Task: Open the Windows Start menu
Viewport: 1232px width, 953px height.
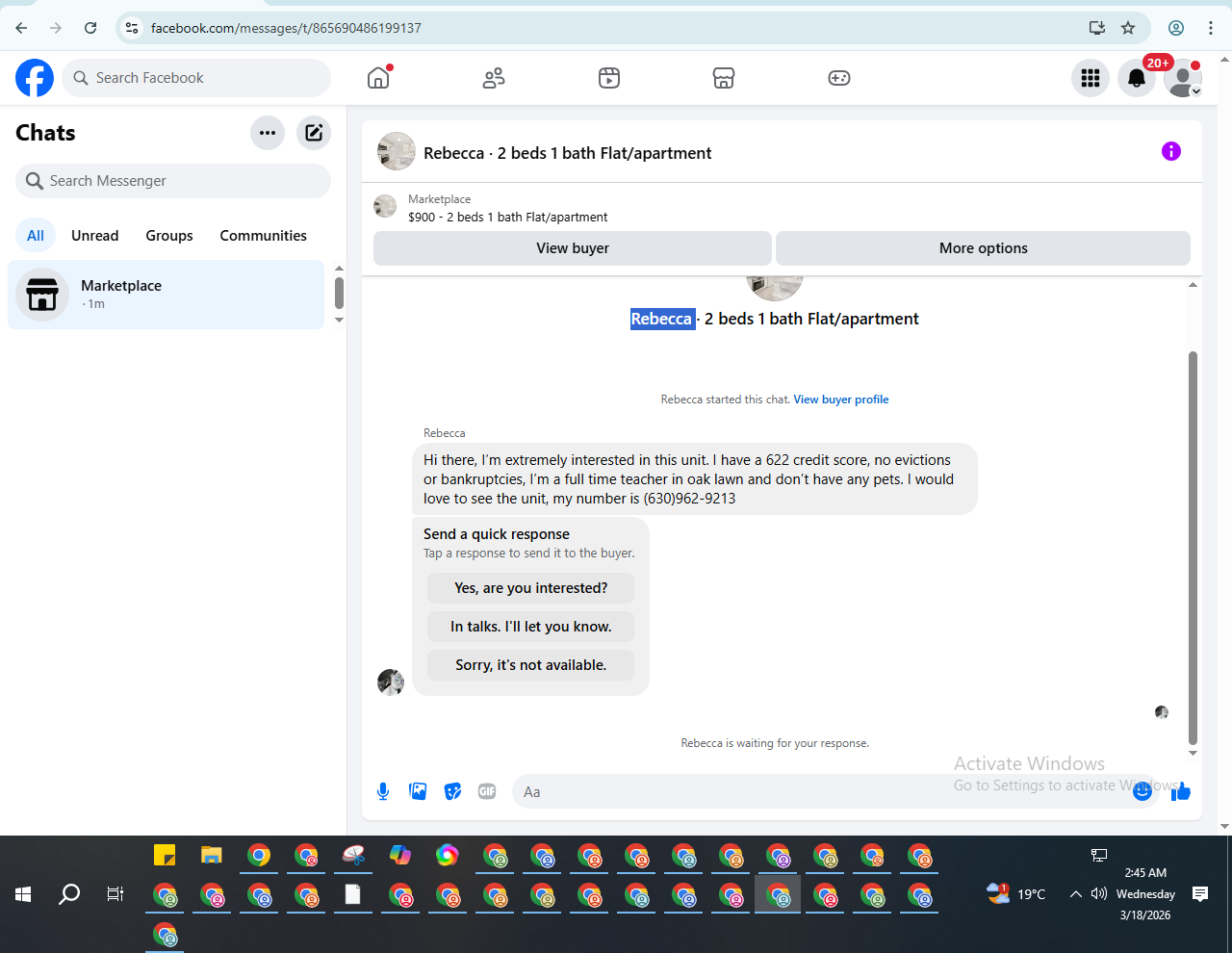Action: pos(23,894)
